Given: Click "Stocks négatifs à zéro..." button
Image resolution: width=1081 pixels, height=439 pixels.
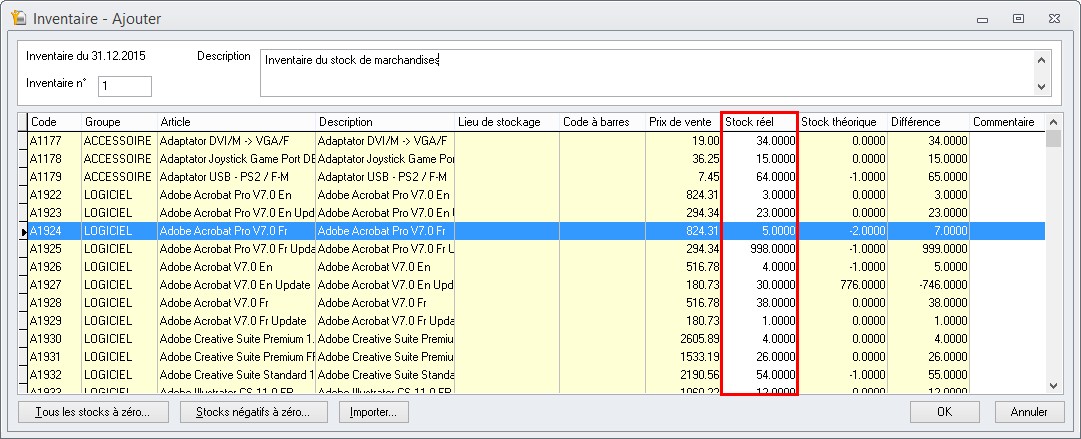Looking at the screenshot, I should 252,412.
